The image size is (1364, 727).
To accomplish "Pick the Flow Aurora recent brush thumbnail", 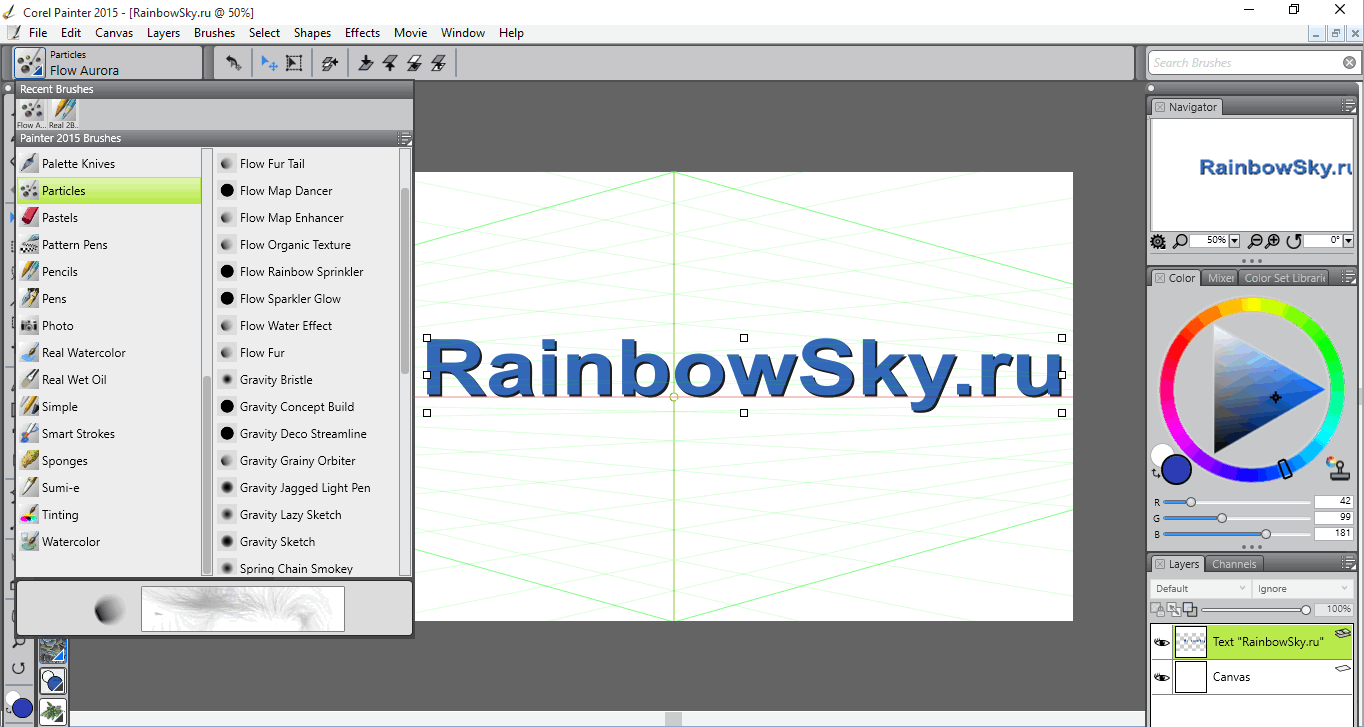I will tap(32, 113).
